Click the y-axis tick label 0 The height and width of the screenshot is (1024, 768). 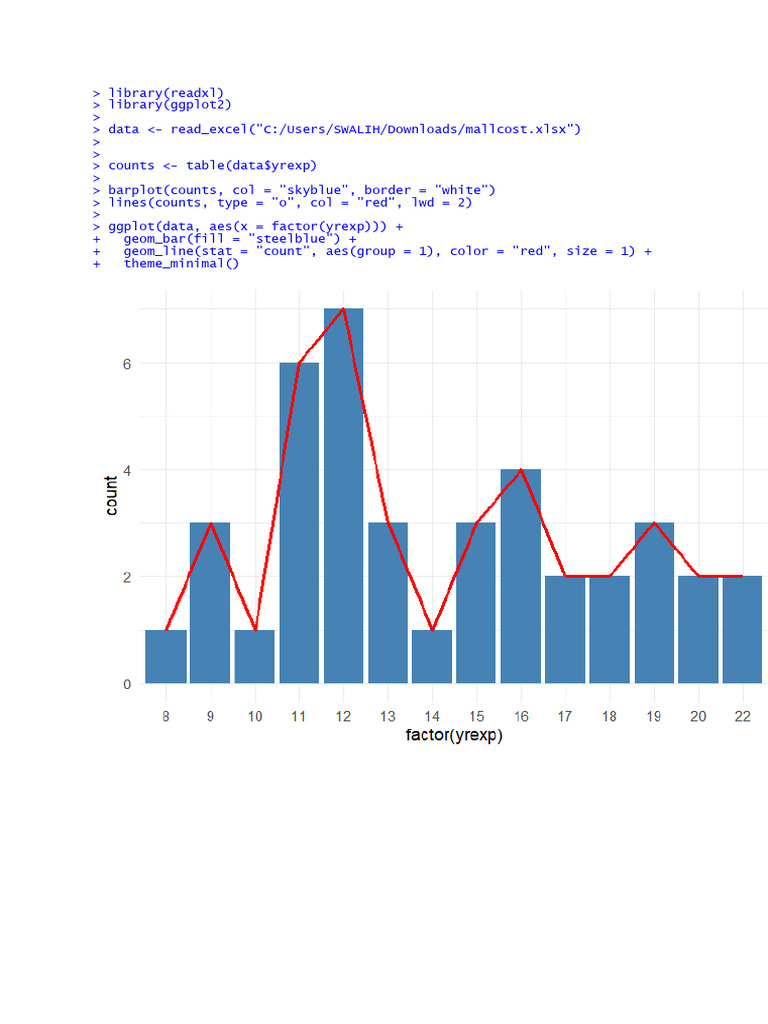coord(127,684)
